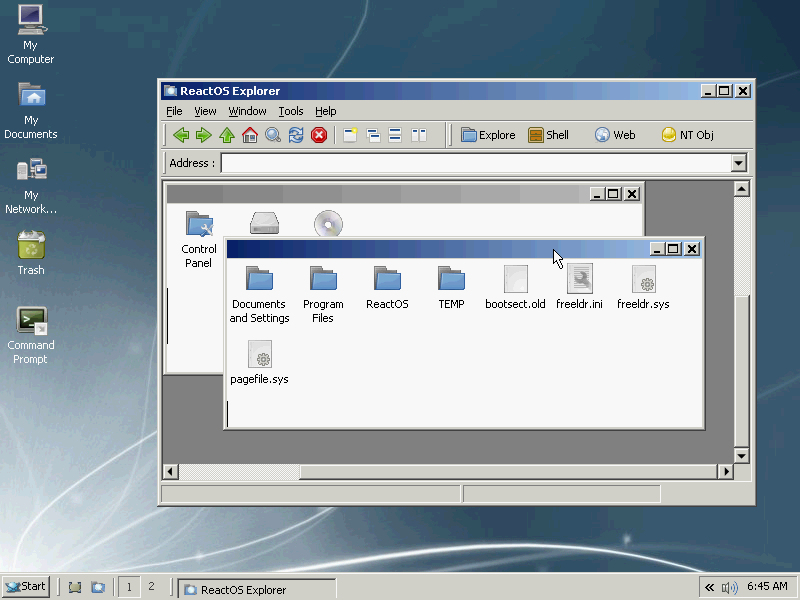Viewport: 800px width, 600px height.
Task: Open My Network desktop icon
Action: click(x=31, y=186)
